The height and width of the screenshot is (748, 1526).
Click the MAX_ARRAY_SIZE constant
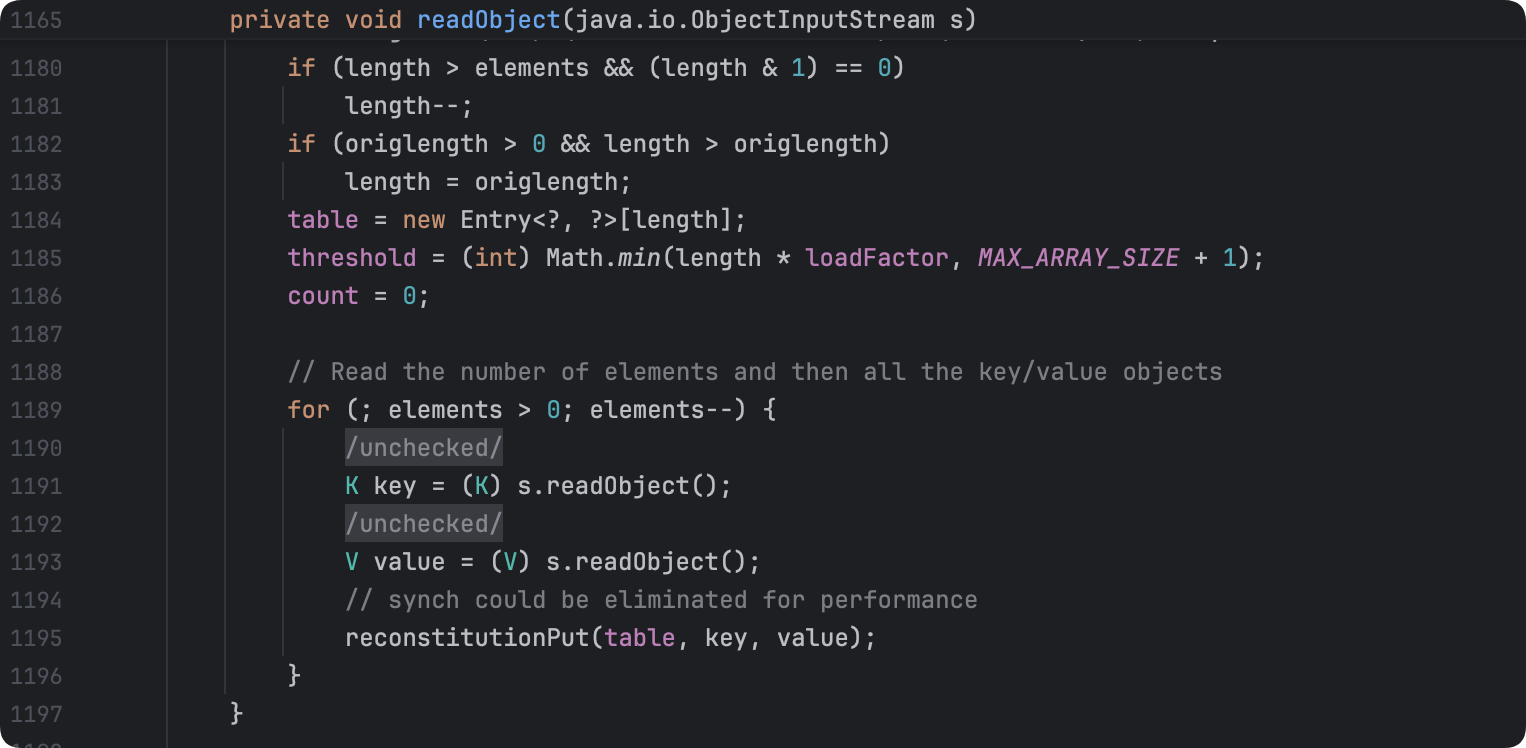[1078, 258]
